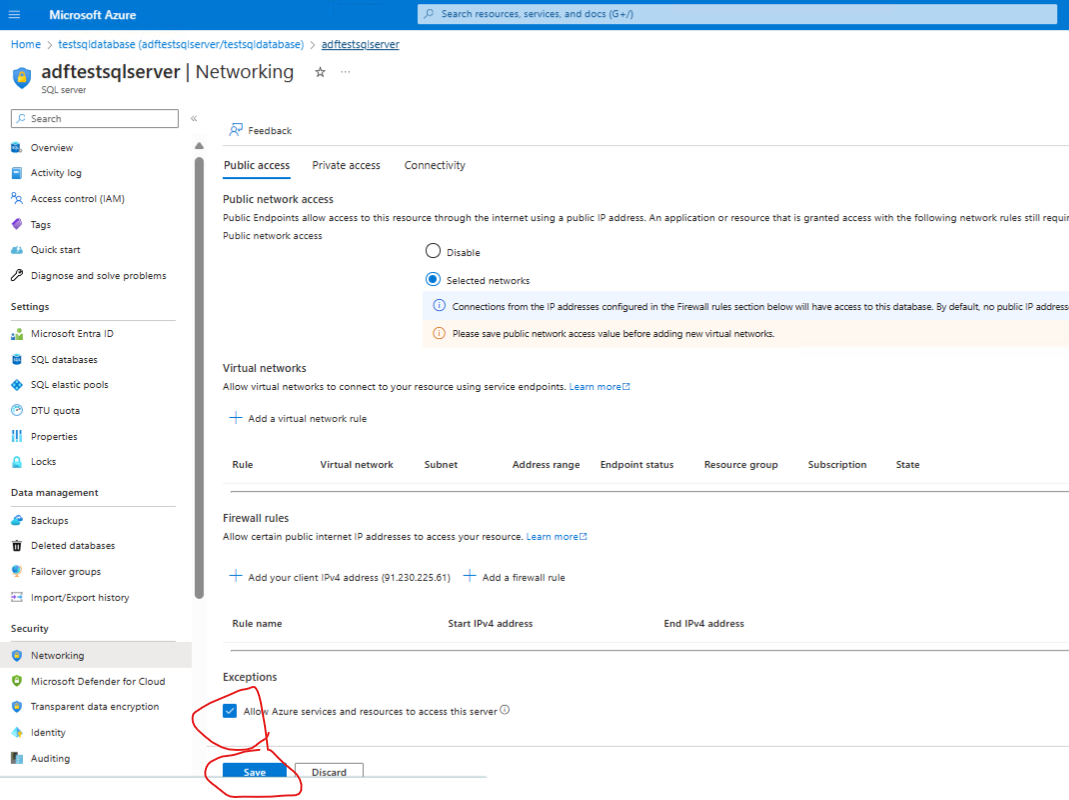Click the Activity log icon
This screenshot has height=800, width=1069.
17,173
